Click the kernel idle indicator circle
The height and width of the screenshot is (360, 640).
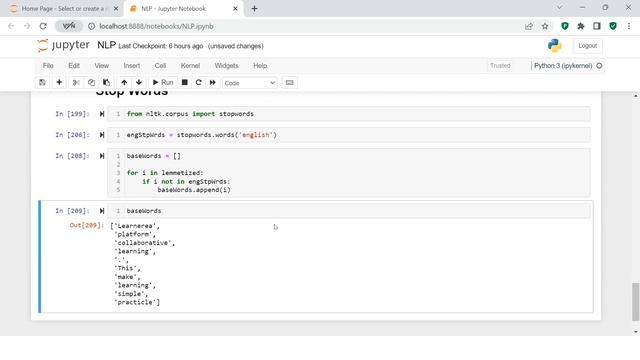(599, 66)
